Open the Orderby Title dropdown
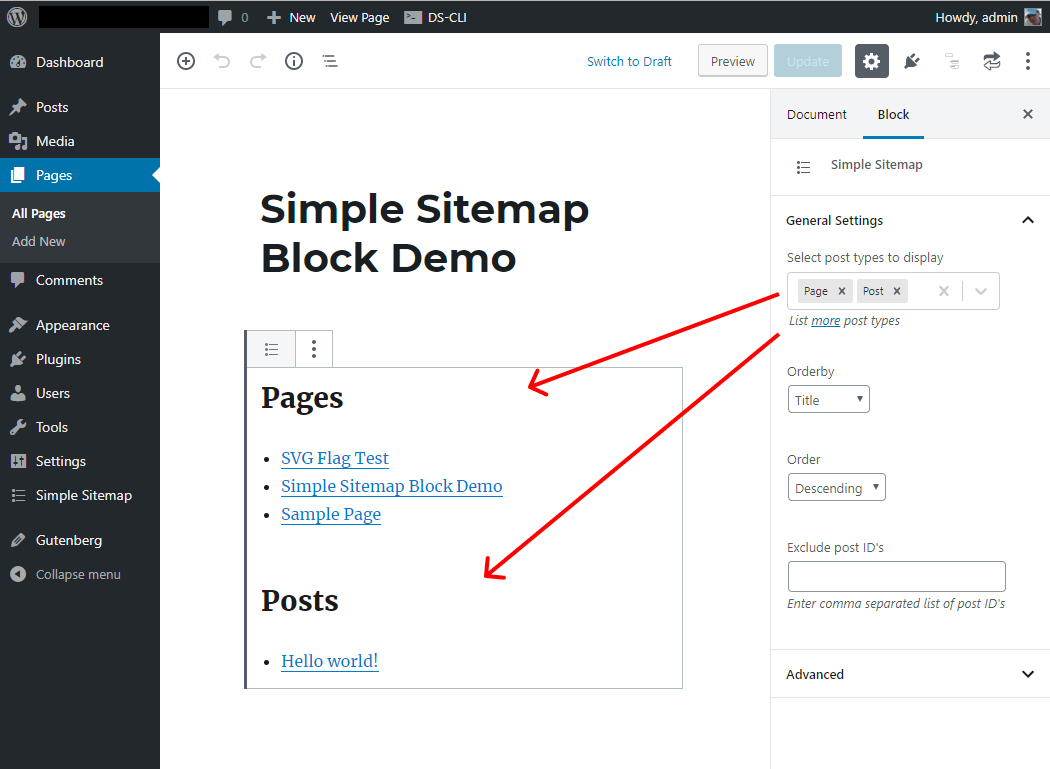Image resolution: width=1050 pixels, height=769 pixels. coord(828,400)
